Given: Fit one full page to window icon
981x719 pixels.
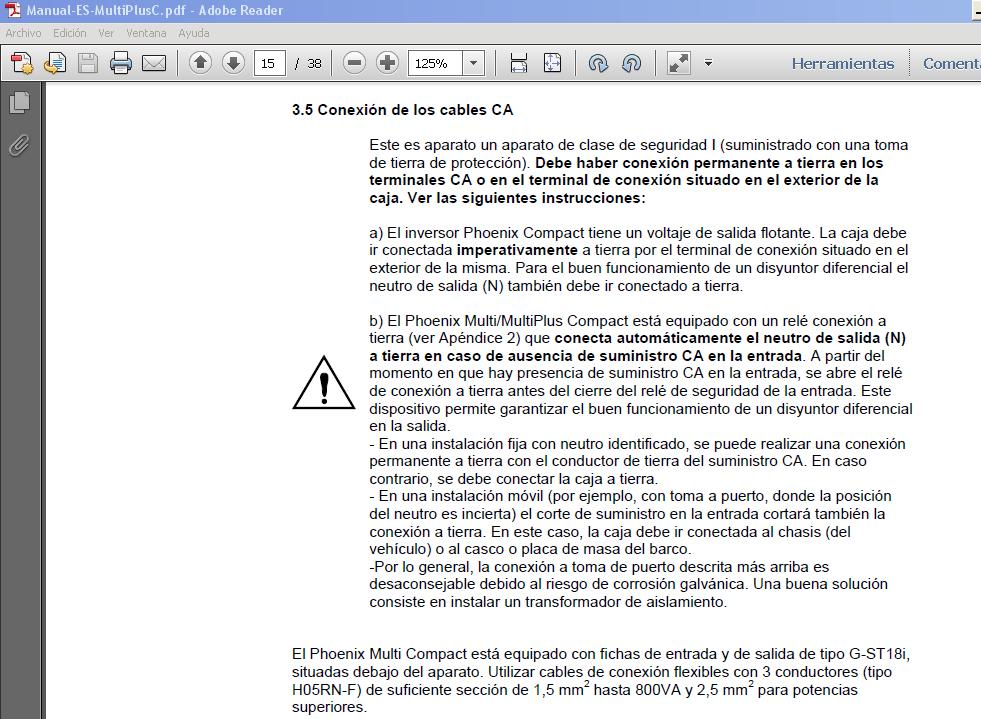Looking at the screenshot, I should click(x=552, y=63).
